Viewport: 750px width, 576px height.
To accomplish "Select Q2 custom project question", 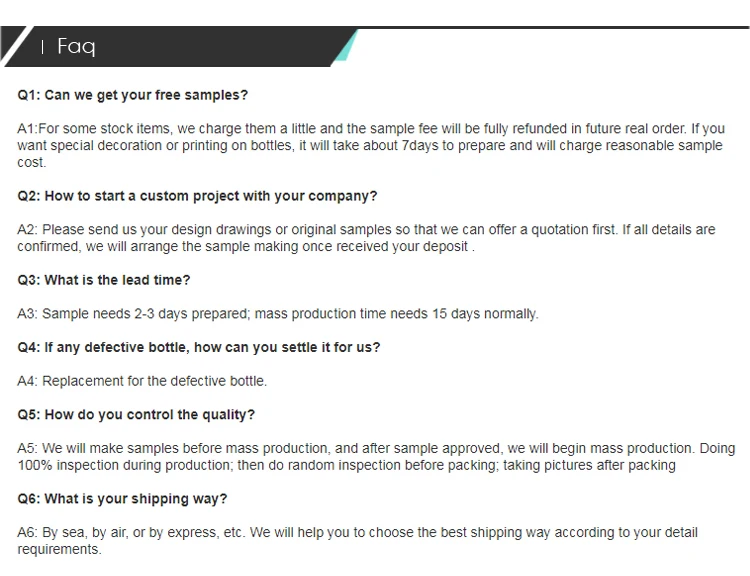I will coord(197,196).
